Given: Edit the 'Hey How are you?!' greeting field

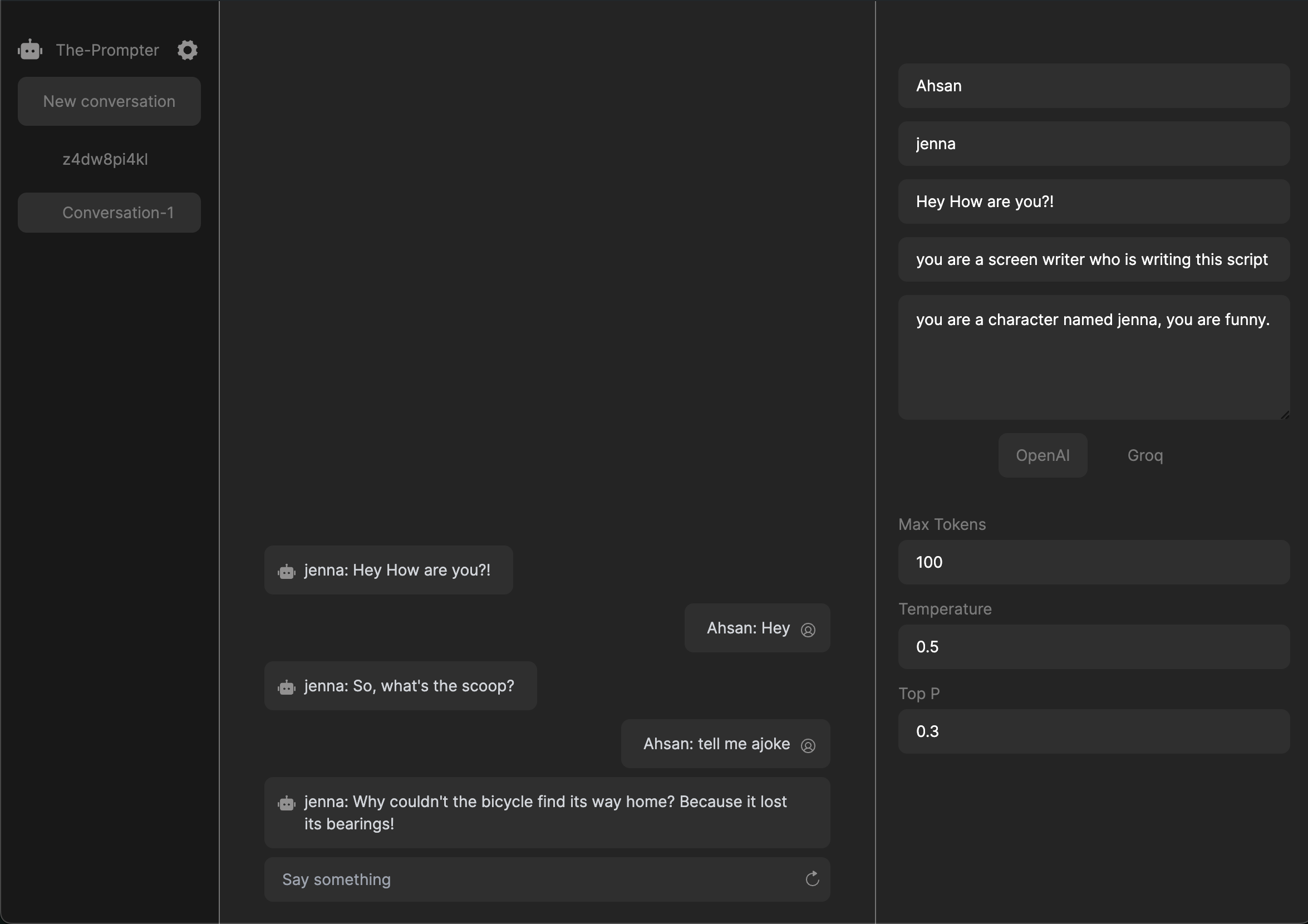Looking at the screenshot, I should pyautogui.click(x=1093, y=201).
